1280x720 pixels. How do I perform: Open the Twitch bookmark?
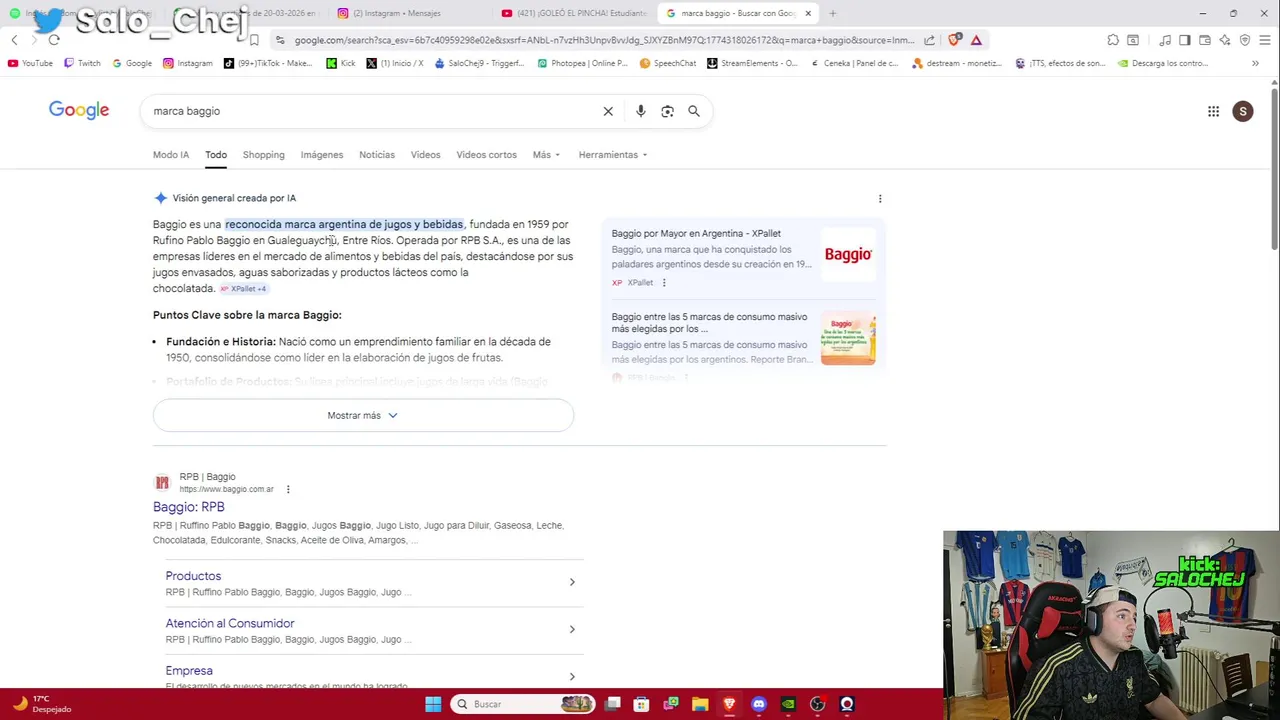[x=82, y=63]
